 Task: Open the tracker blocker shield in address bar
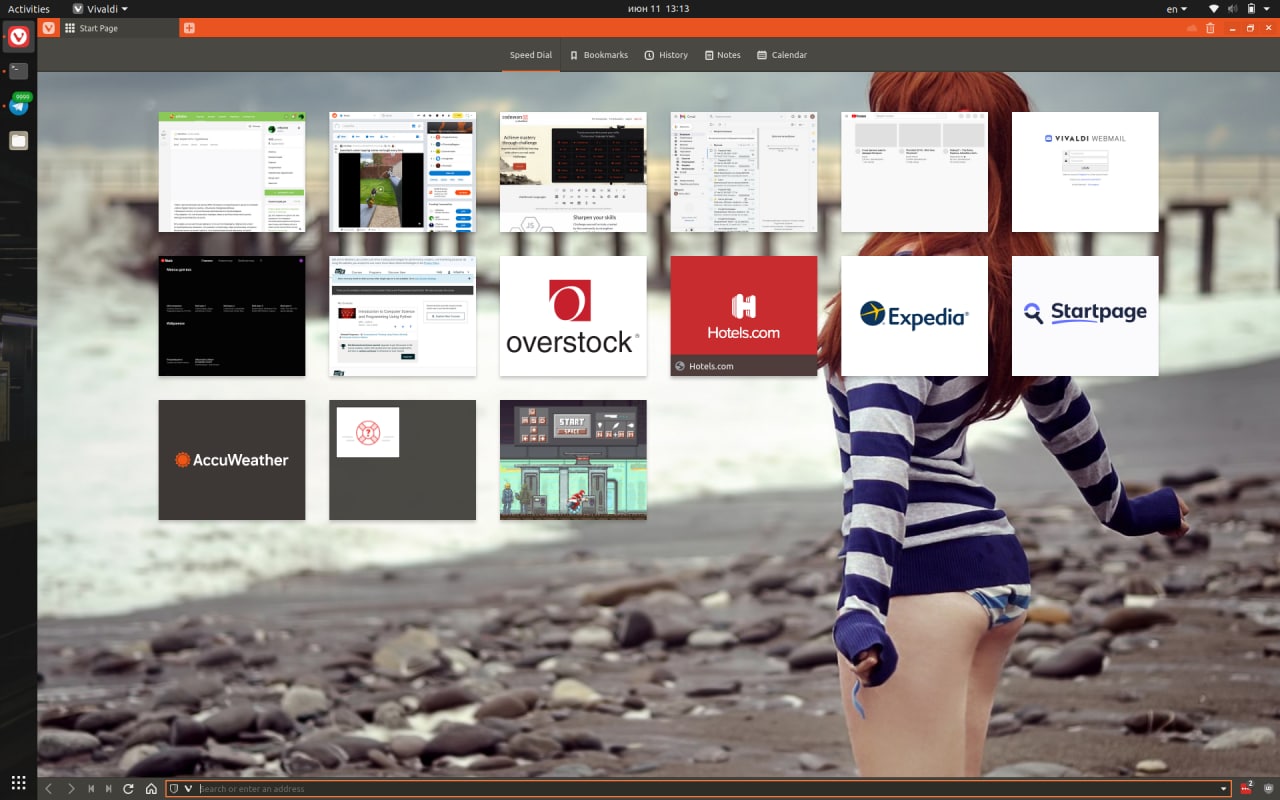click(x=174, y=789)
